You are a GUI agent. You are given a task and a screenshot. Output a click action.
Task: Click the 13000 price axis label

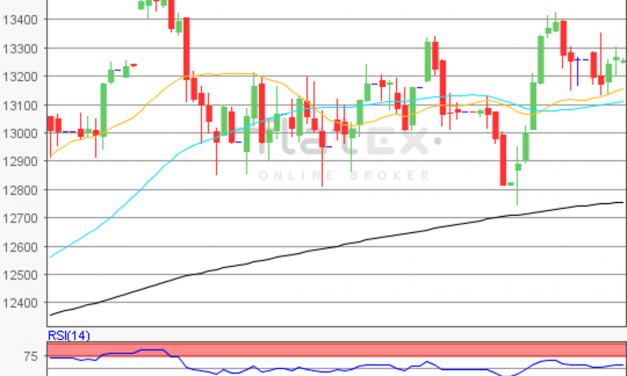[x=20, y=134]
